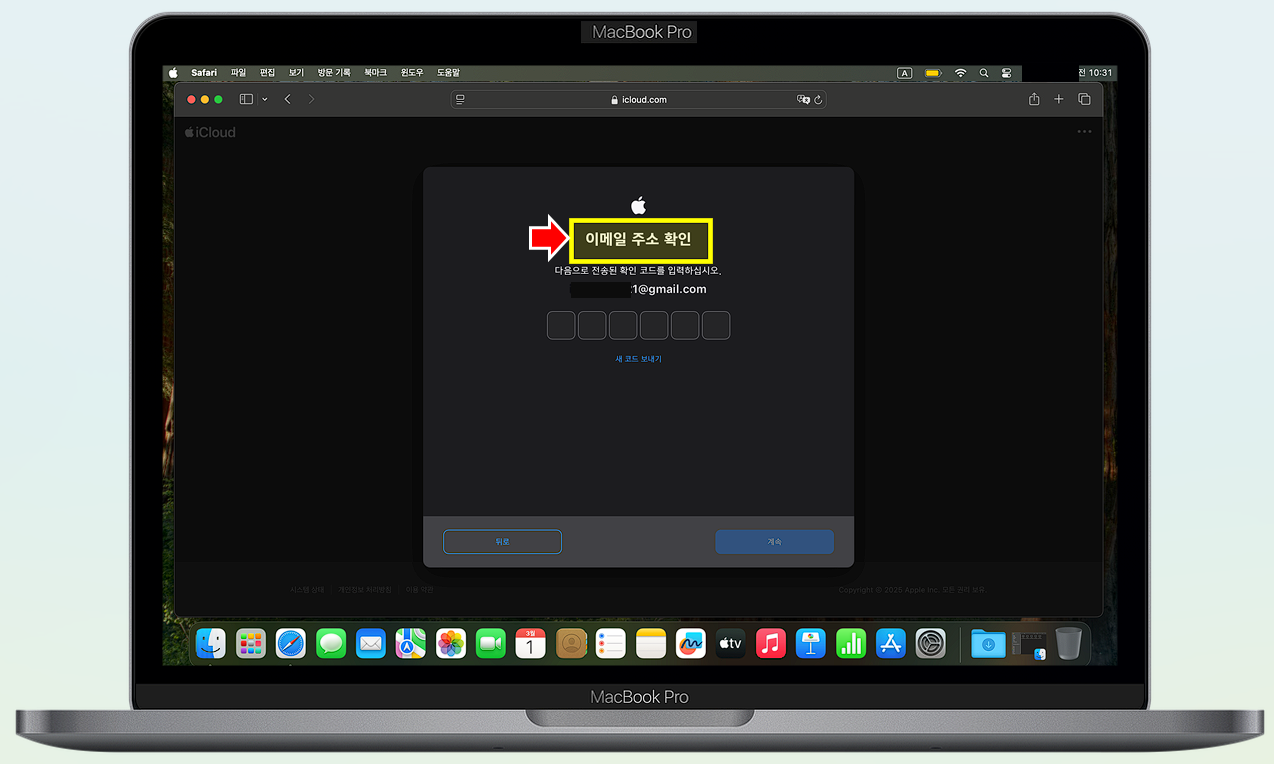
Task: Click the 계속 button
Action: [774, 541]
